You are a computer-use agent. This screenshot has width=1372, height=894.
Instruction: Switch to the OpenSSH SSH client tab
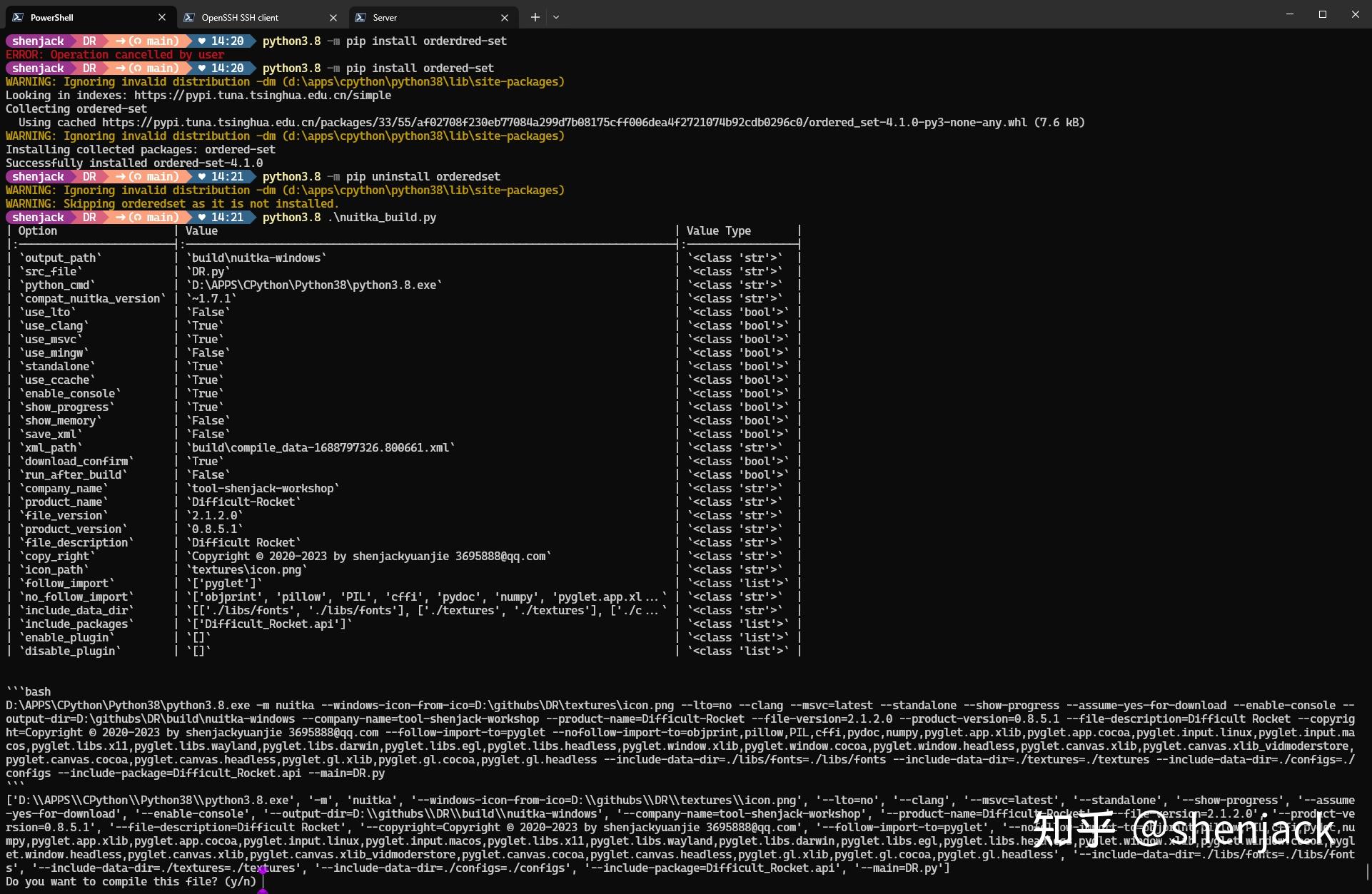(x=250, y=17)
